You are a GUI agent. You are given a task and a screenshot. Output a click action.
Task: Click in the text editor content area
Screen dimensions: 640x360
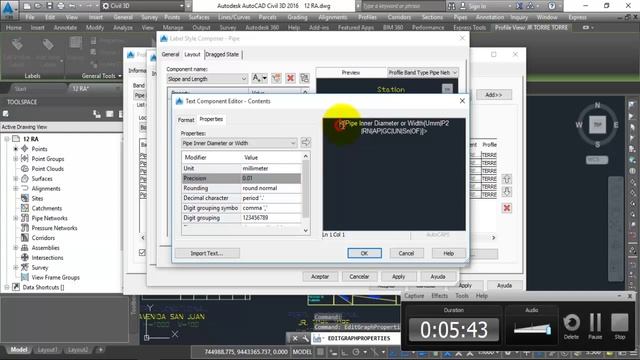[x=393, y=174]
